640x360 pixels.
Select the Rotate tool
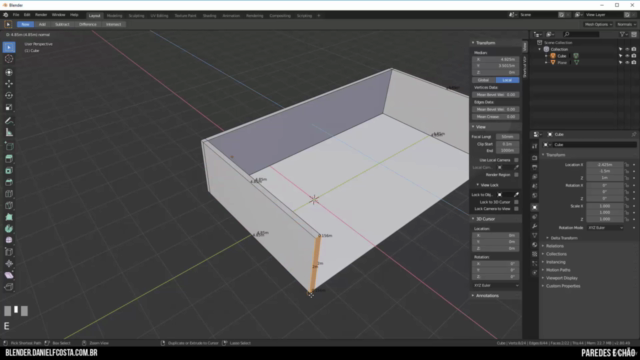tap(9, 96)
